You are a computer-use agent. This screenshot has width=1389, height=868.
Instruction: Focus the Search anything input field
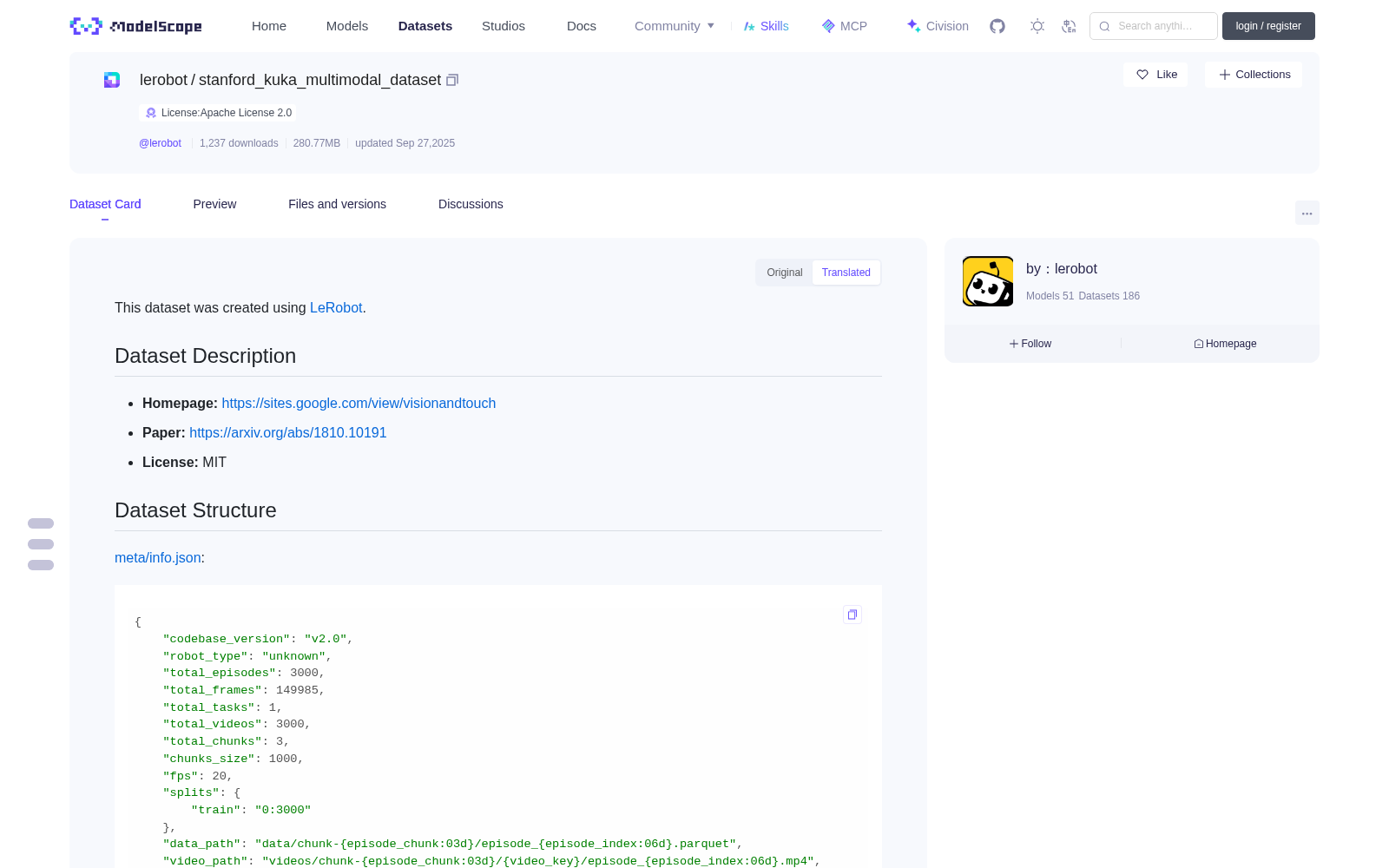[x=1154, y=26]
